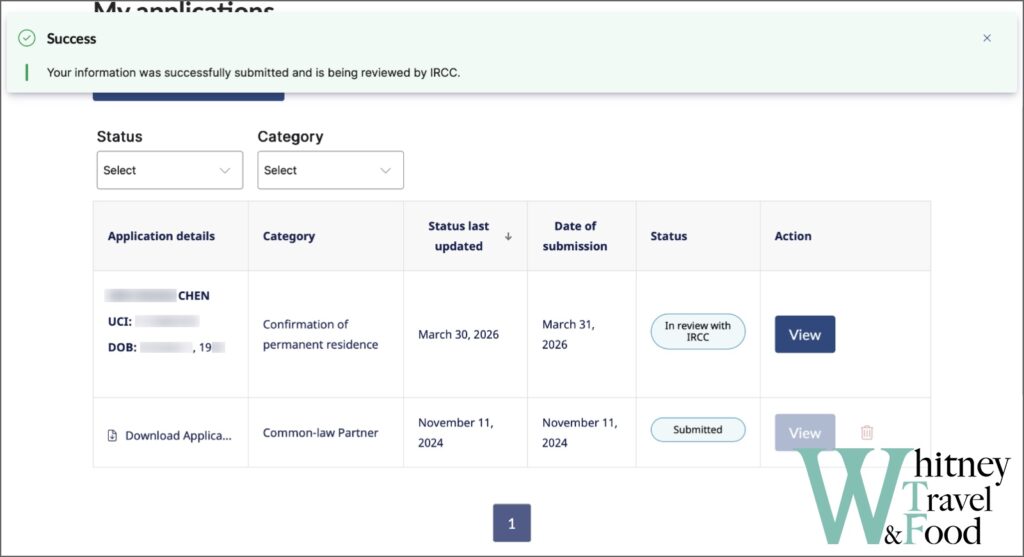The height and width of the screenshot is (557, 1024).
Task: Go to page 1 in pagination
Action: point(511,522)
